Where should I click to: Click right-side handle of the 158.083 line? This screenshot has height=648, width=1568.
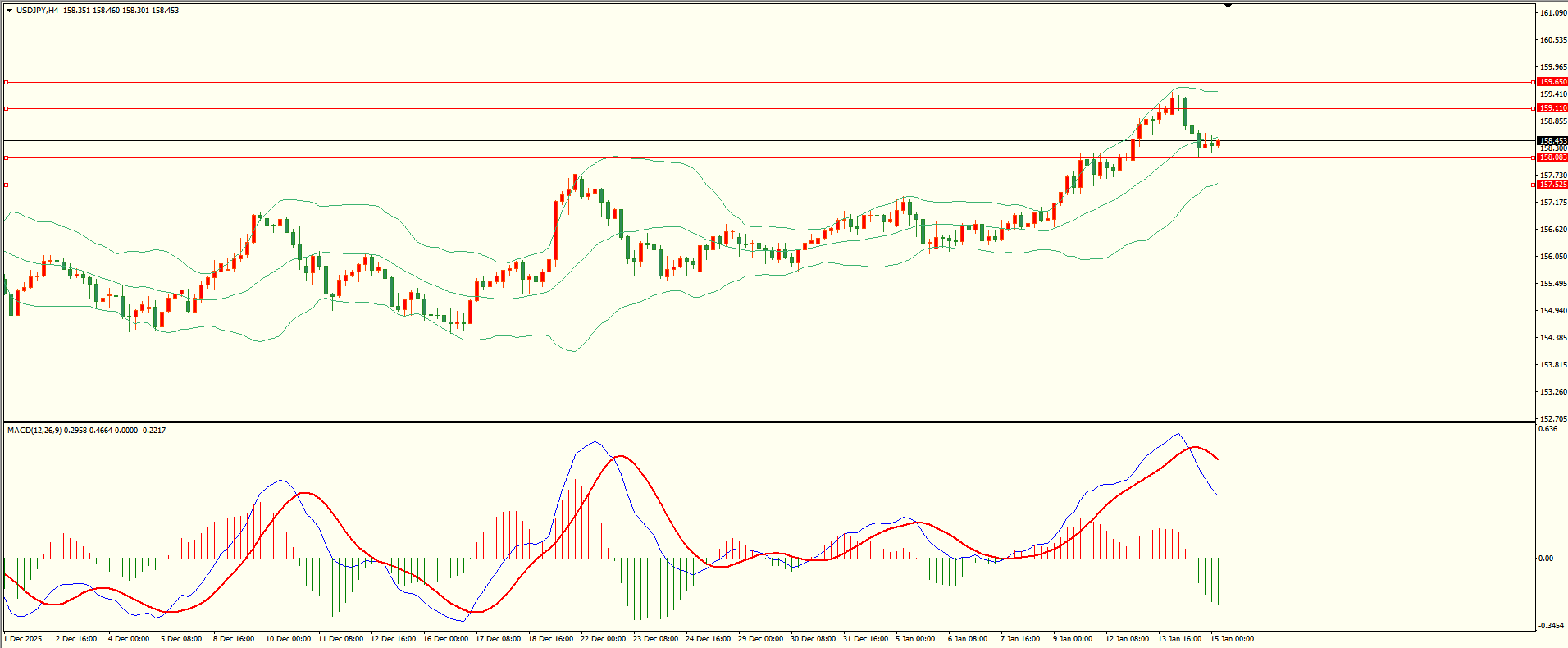click(1534, 157)
